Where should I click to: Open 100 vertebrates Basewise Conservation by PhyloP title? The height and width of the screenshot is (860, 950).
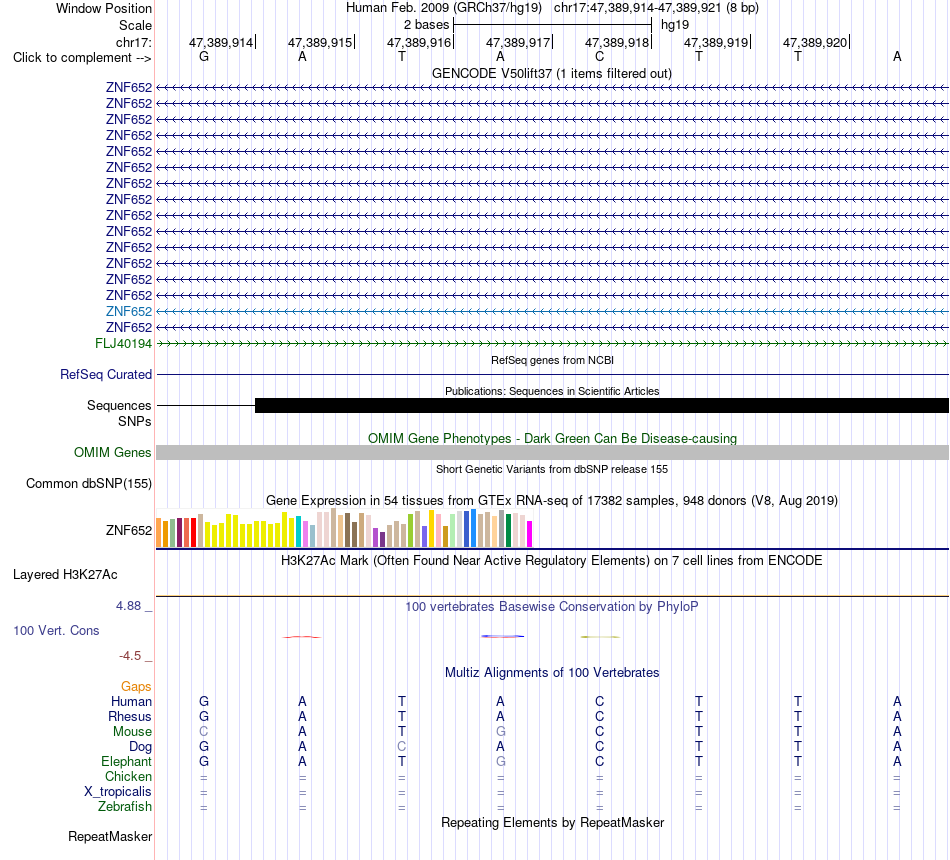[x=551, y=607]
